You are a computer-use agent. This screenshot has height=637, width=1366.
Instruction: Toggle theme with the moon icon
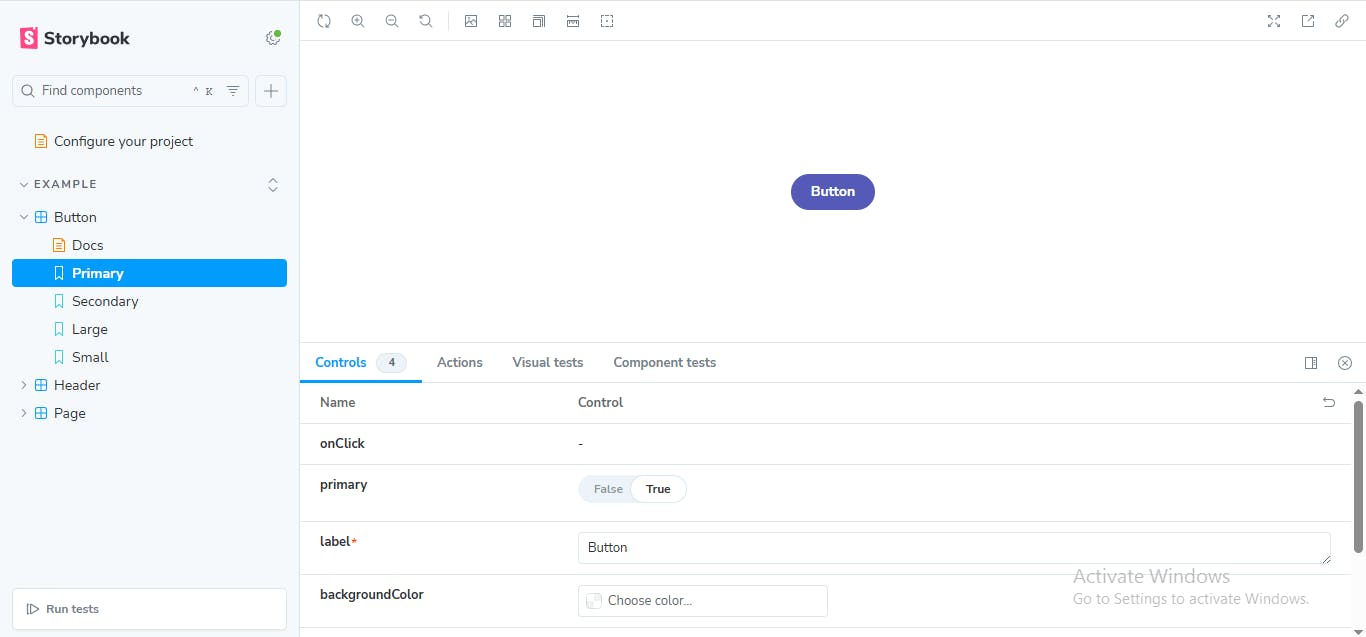[272, 38]
